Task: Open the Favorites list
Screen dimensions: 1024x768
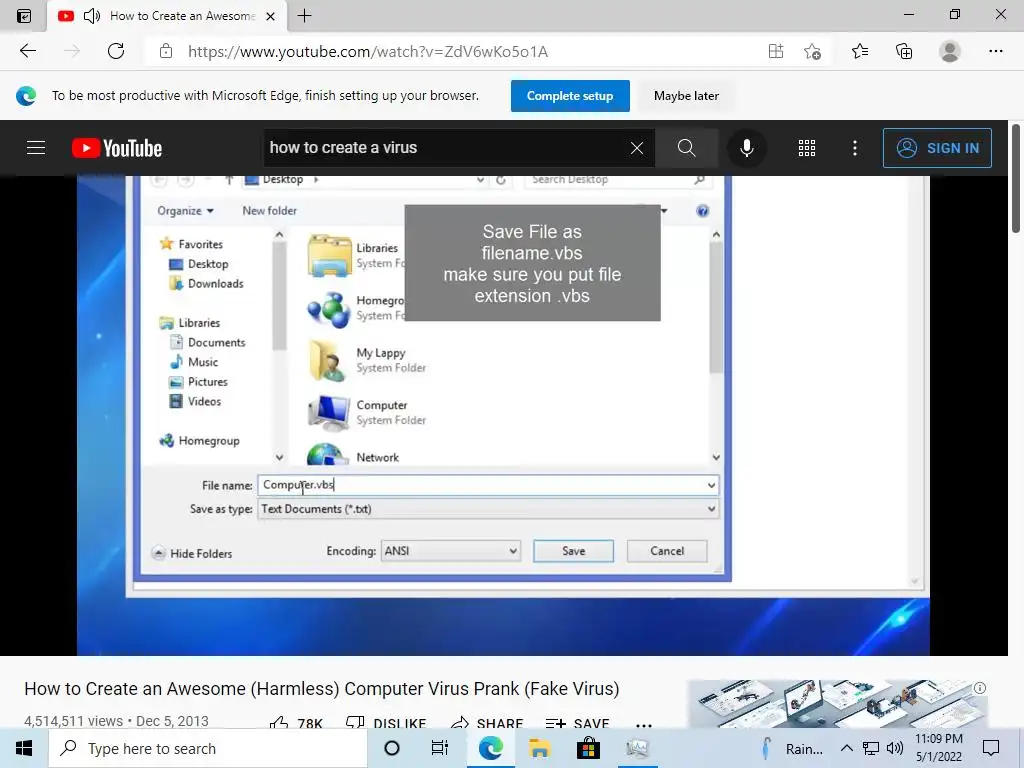Action: [860, 51]
